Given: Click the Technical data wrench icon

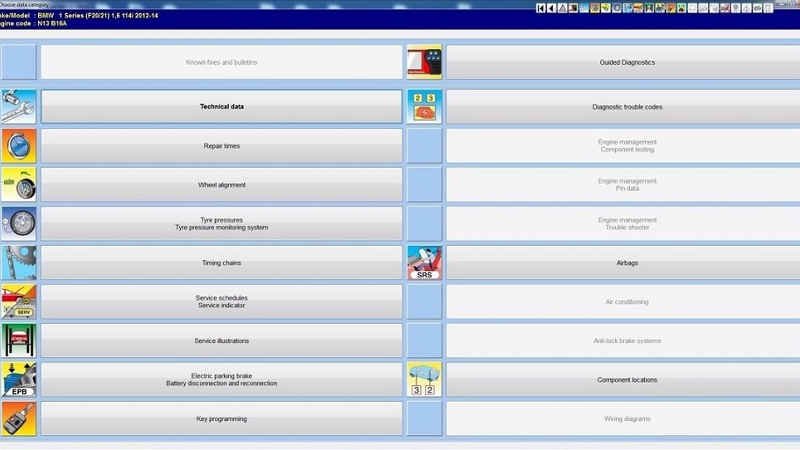Looking at the screenshot, I should click(x=18, y=106).
